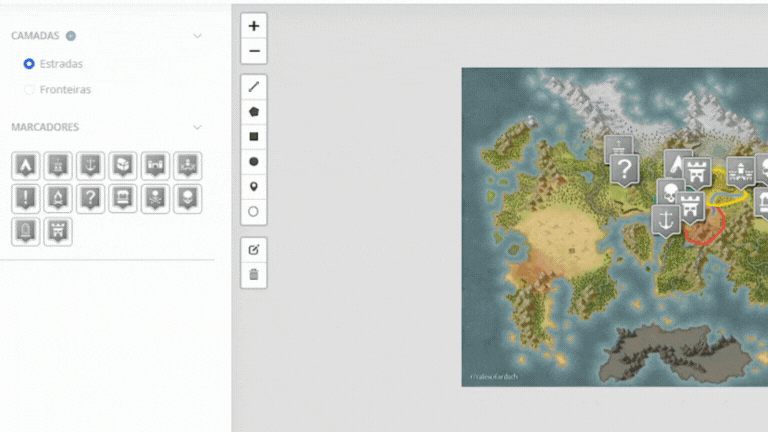This screenshot has height=432, width=768.
Task: Zoom out of the map
Action: 254,51
